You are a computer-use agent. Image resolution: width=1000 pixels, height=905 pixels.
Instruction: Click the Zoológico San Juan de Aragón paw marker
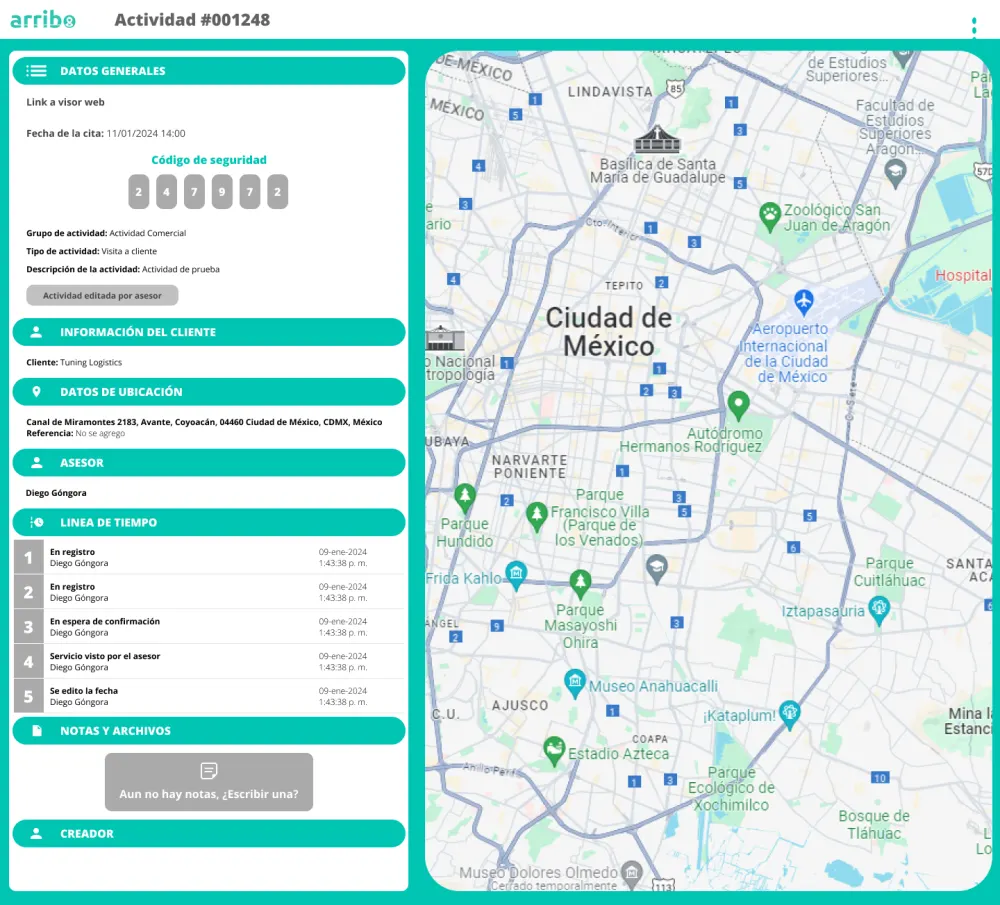(770, 217)
